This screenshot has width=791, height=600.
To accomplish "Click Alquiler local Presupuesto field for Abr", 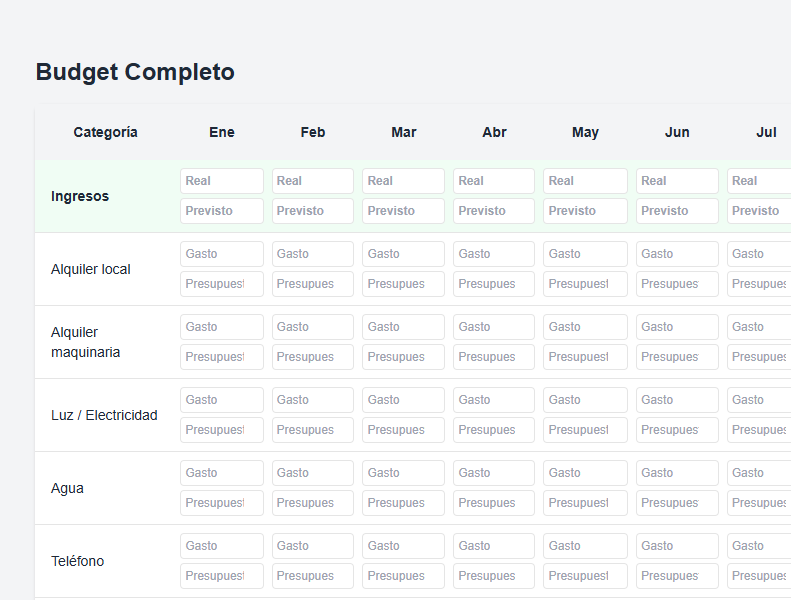I will tap(494, 284).
